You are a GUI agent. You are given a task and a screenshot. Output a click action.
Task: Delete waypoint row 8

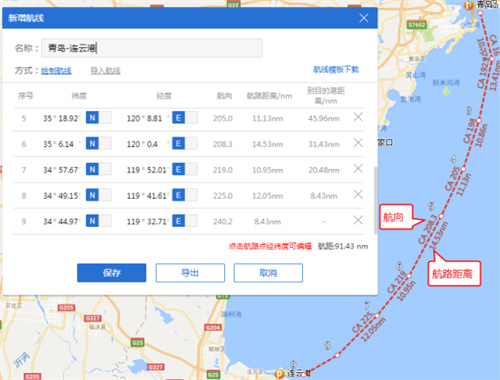click(358, 194)
